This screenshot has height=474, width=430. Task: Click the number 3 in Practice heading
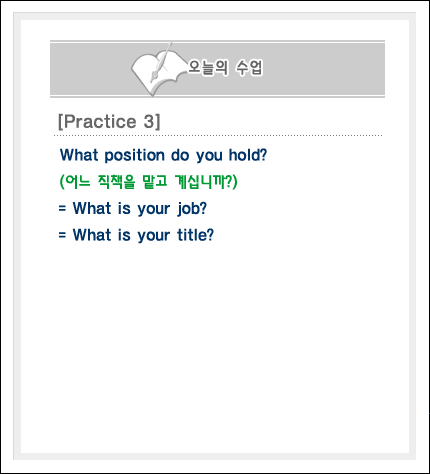[149, 121]
